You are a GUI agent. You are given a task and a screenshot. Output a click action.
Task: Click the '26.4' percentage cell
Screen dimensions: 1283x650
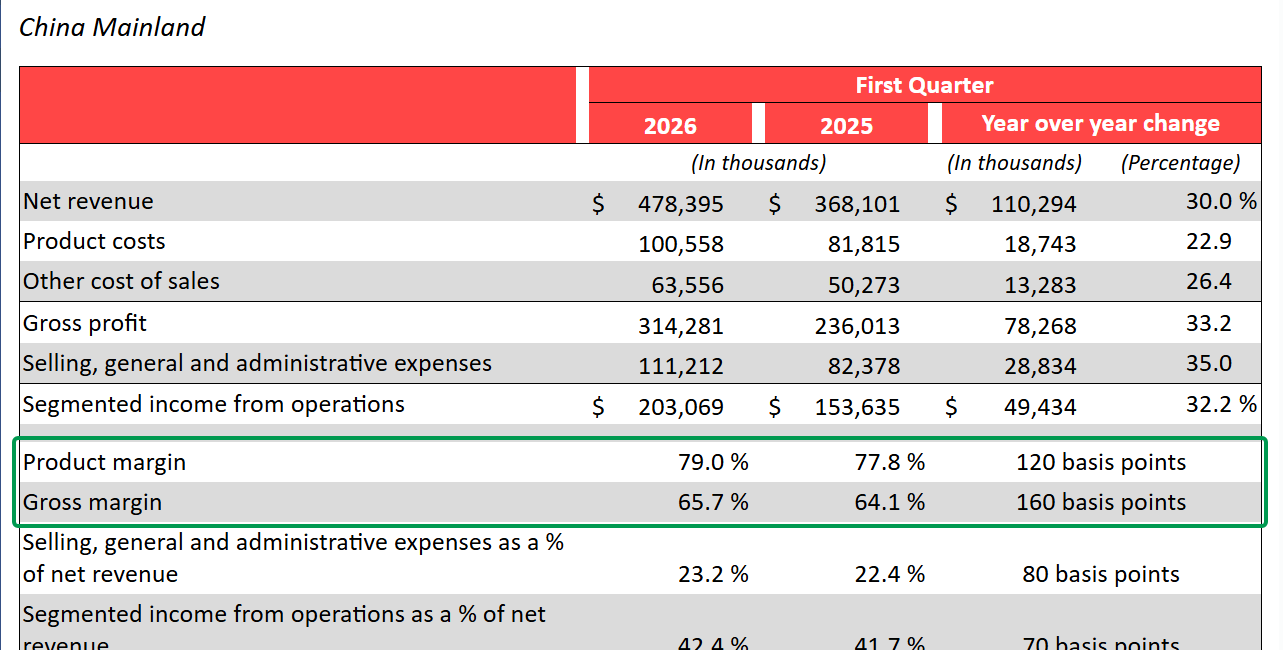1208,281
